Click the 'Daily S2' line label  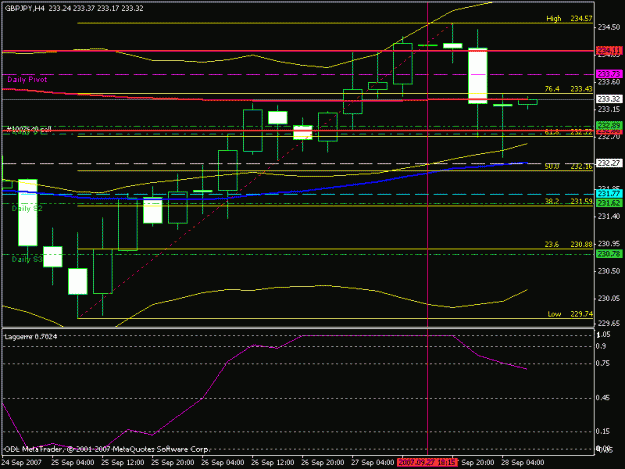(x=27, y=208)
